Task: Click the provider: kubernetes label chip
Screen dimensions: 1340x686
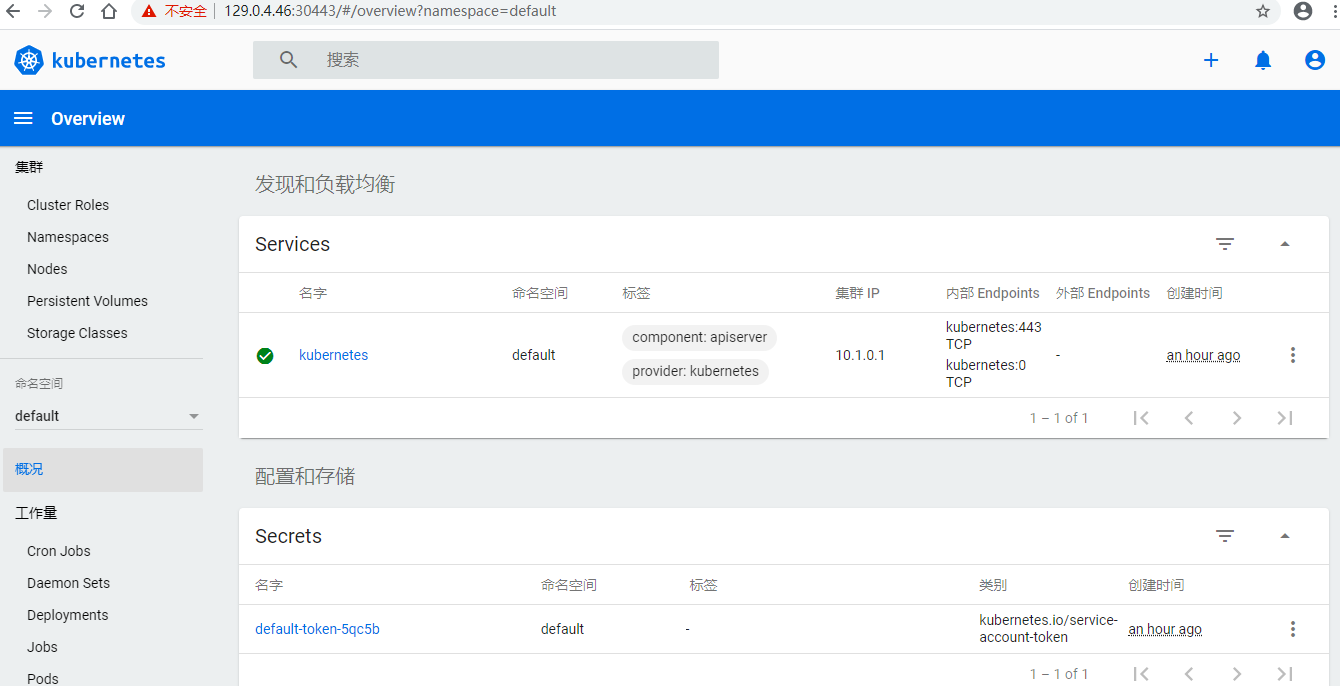Action: (695, 372)
